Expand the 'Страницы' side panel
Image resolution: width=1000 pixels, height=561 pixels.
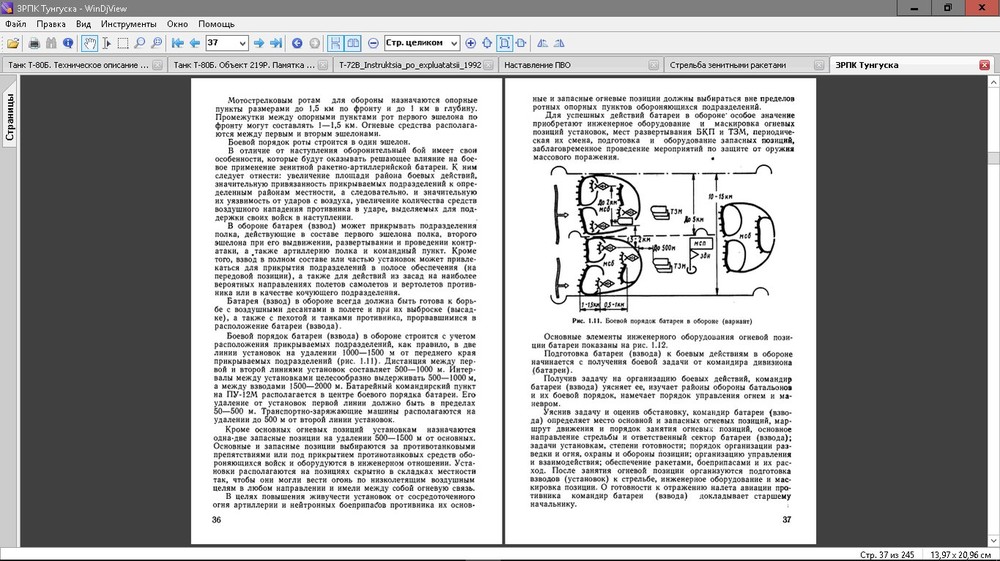coord(10,117)
